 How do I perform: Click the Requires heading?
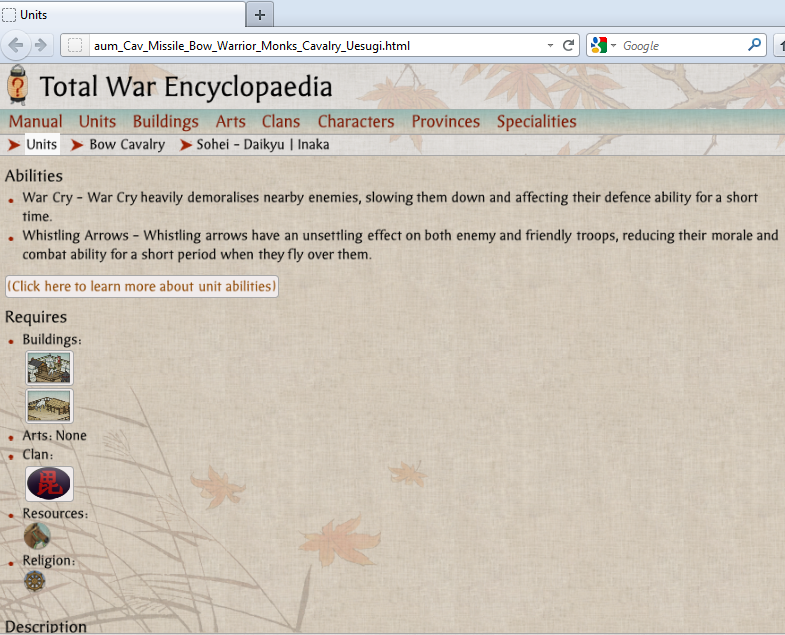36,317
